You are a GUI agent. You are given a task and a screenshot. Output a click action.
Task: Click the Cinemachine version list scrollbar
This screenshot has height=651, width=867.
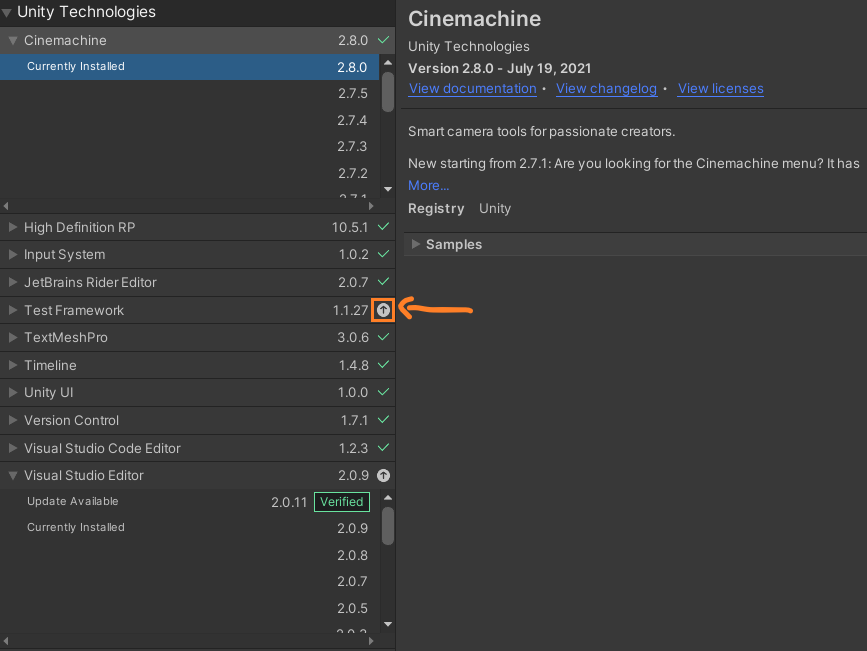[388, 91]
